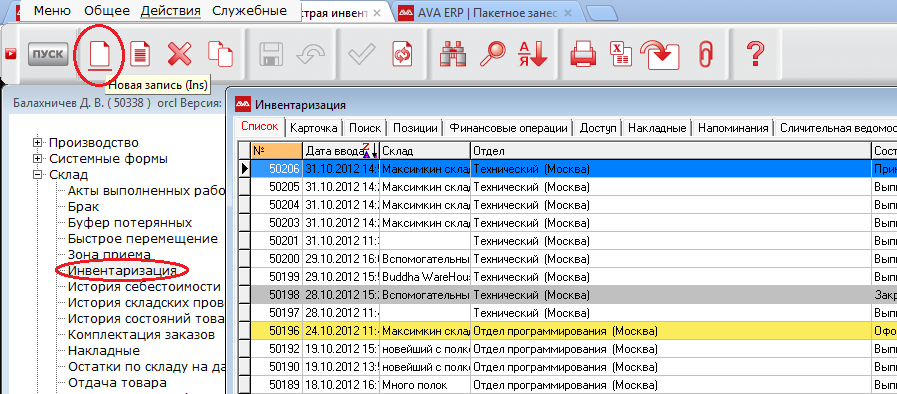Click the ПУСК button
This screenshot has width=897, height=394.
click(x=48, y=54)
